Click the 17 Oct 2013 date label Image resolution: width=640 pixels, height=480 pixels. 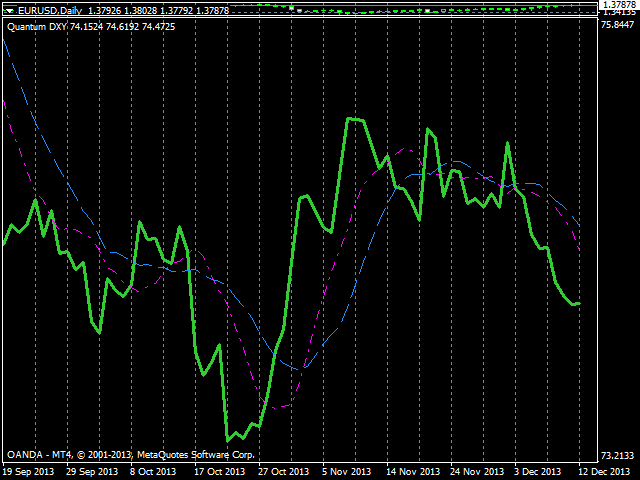(x=219, y=471)
